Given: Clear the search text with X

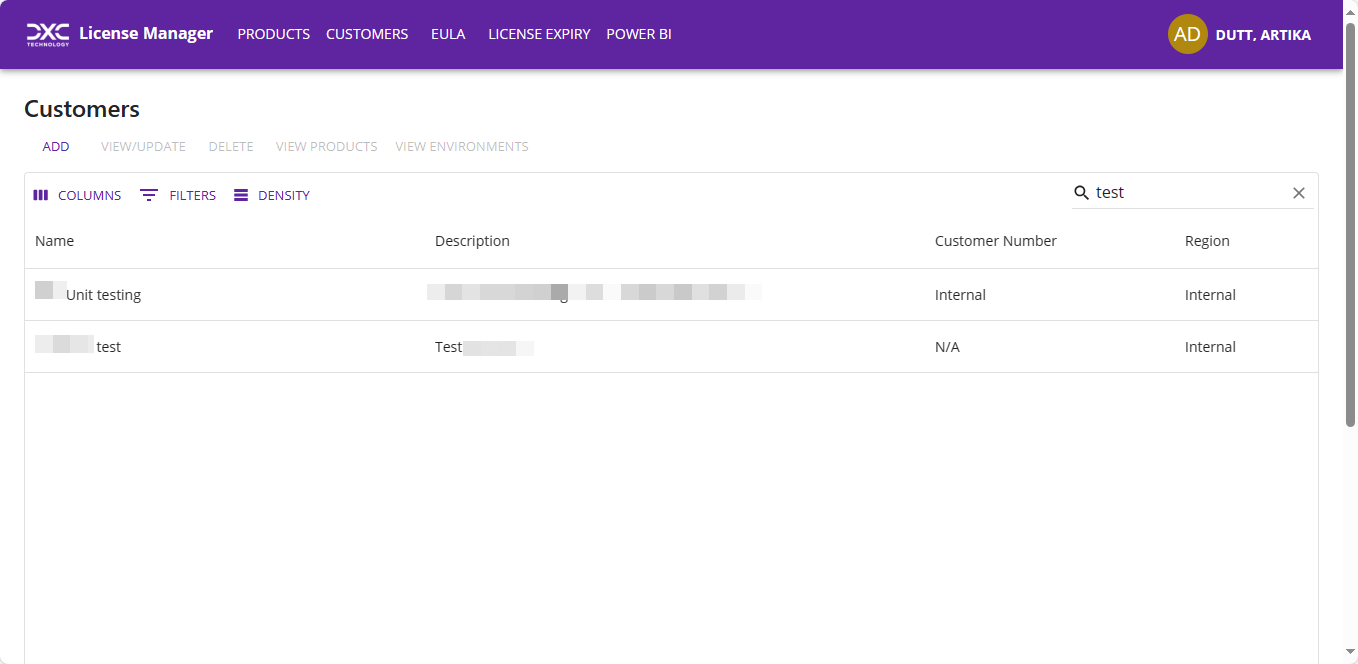Looking at the screenshot, I should (x=1299, y=193).
